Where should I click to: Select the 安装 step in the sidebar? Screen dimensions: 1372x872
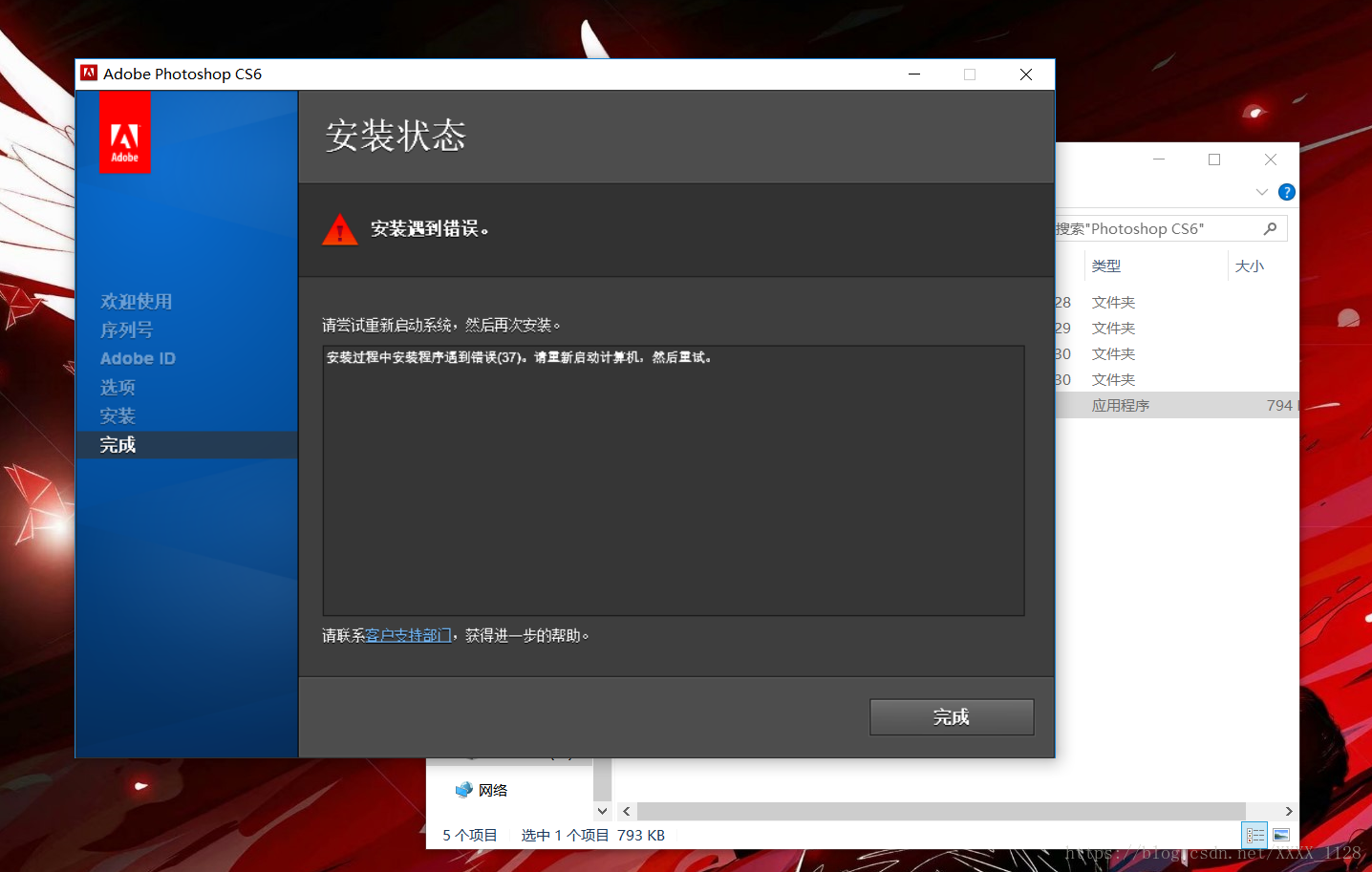(x=118, y=416)
